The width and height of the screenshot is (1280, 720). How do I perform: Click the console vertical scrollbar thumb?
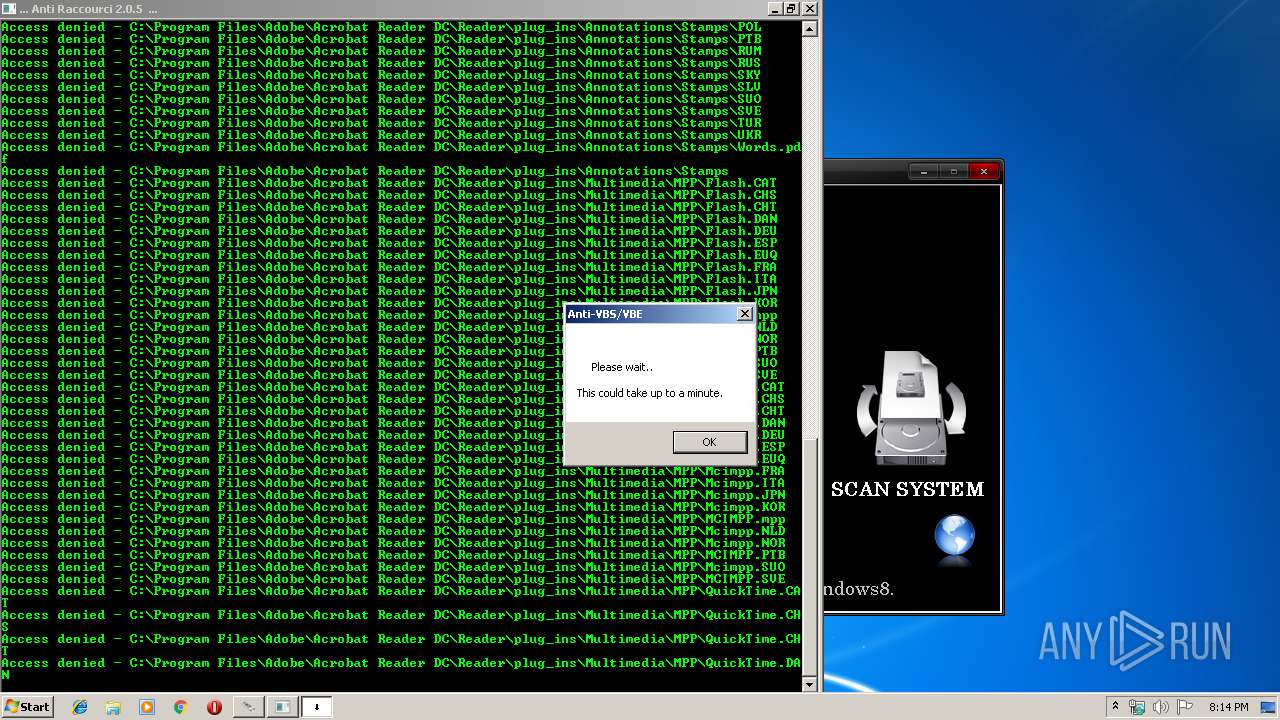(x=811, y=557)
